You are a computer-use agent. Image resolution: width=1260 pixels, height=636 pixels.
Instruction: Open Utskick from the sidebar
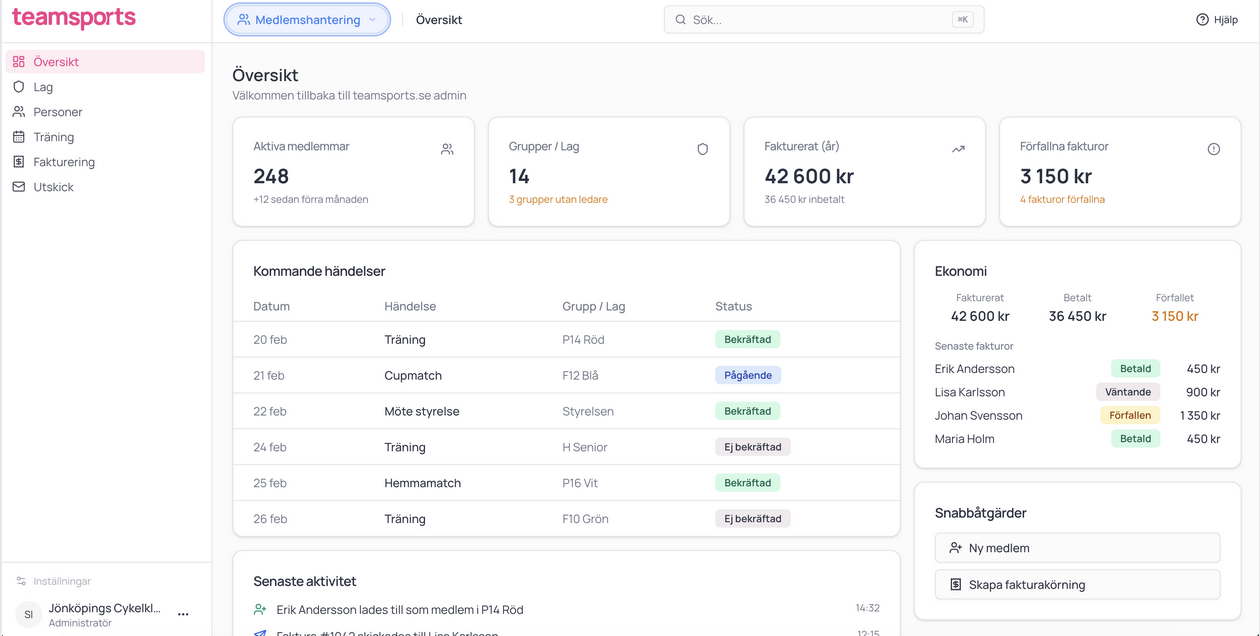pos(53,187)
